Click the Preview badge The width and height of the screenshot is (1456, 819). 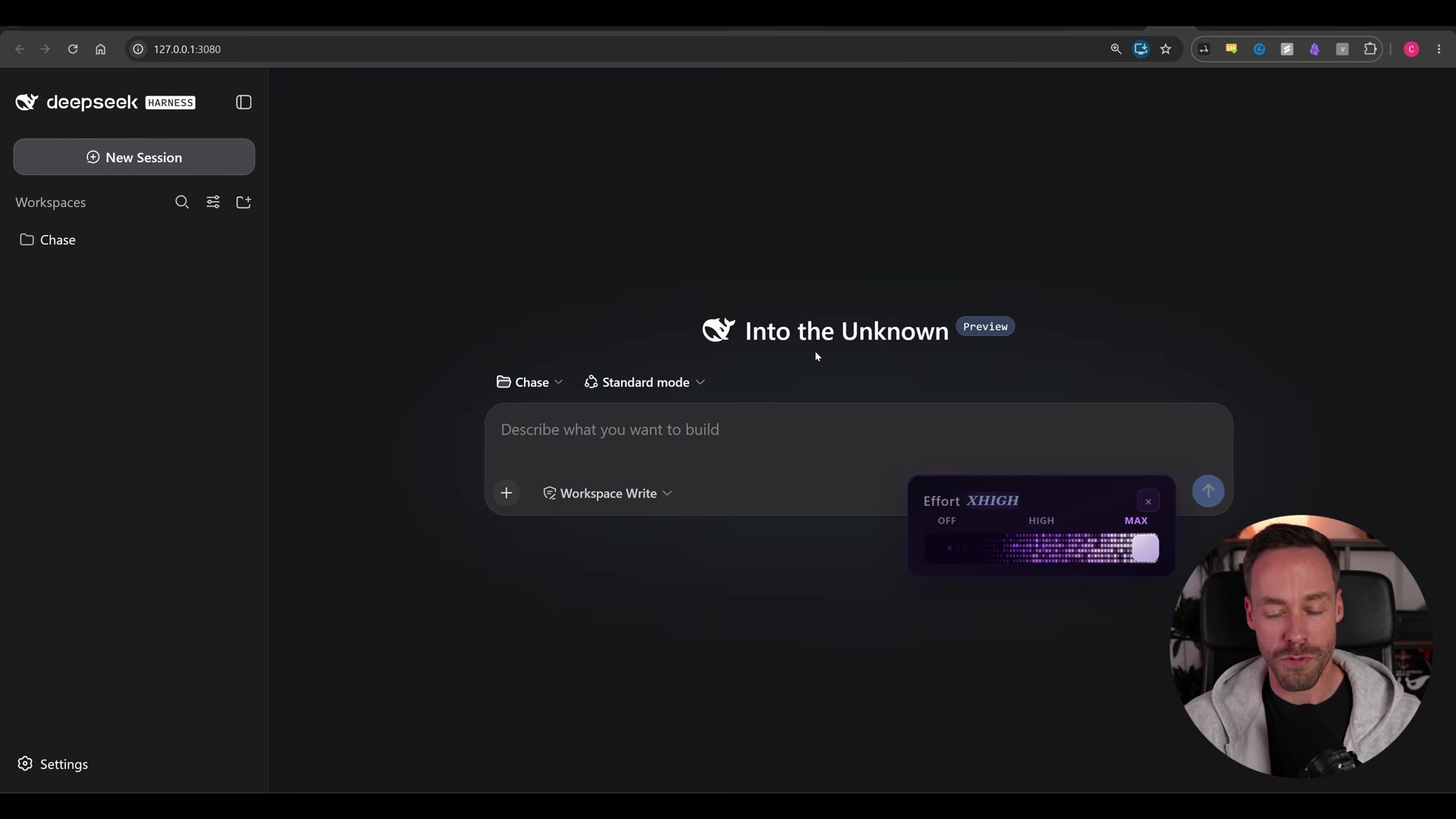click(985, 327)
